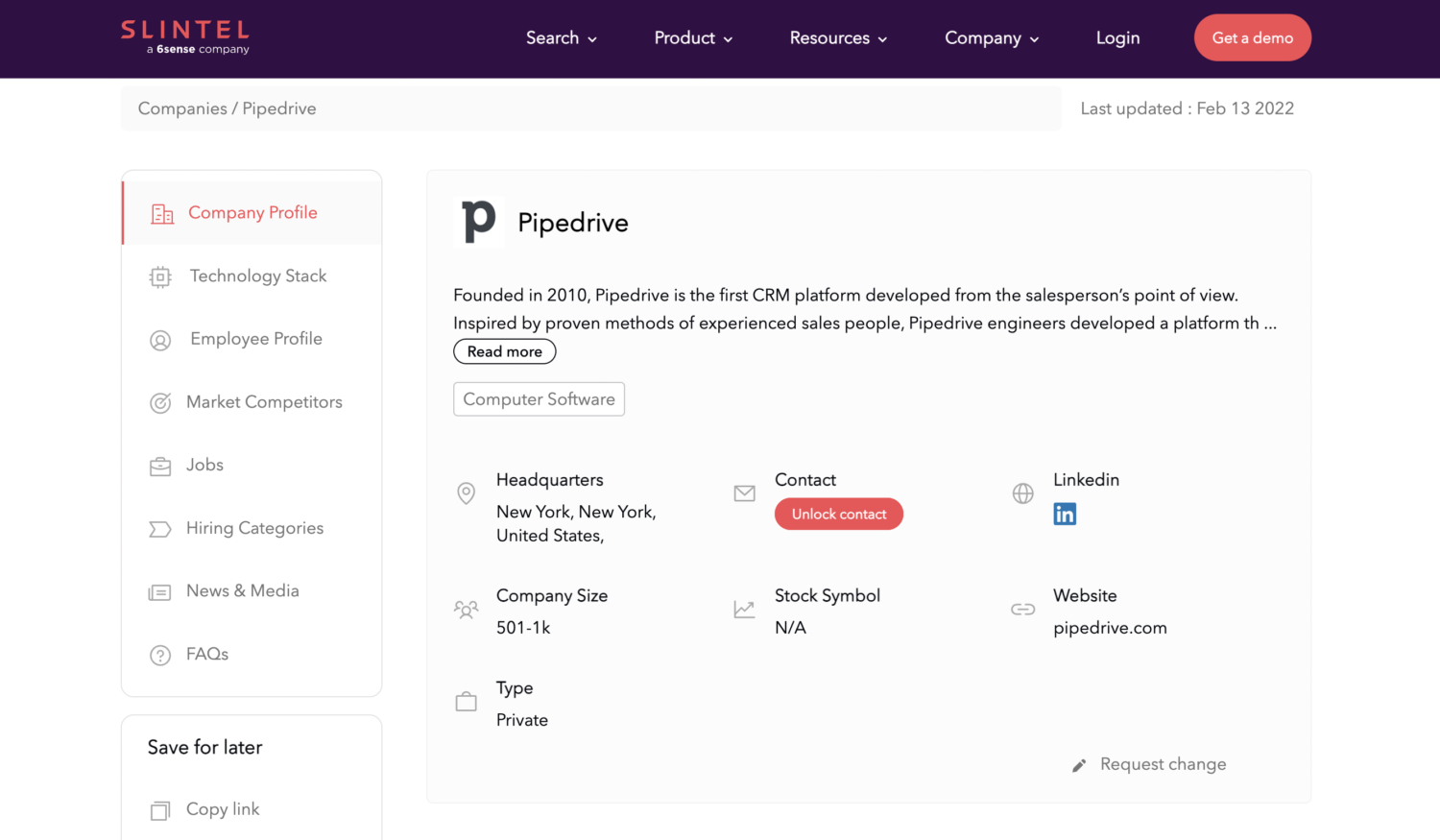Click the '501-1k' company size value
Viewport: 1440px width, 840px height.
[523, 628]
